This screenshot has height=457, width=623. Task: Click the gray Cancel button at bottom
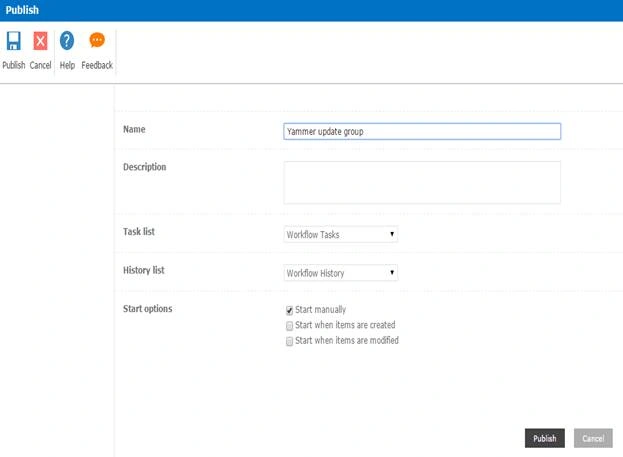593,438
